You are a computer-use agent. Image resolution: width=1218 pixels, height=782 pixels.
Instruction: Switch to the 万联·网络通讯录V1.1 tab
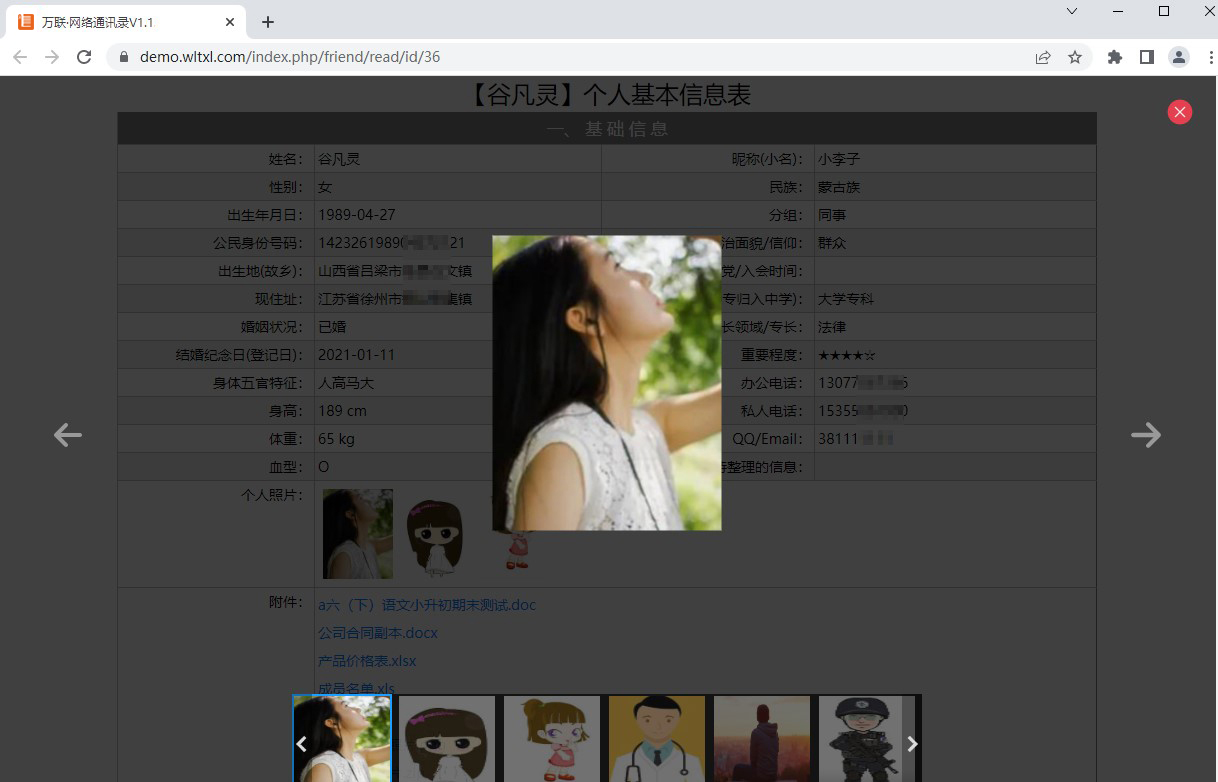pos(127,22)
